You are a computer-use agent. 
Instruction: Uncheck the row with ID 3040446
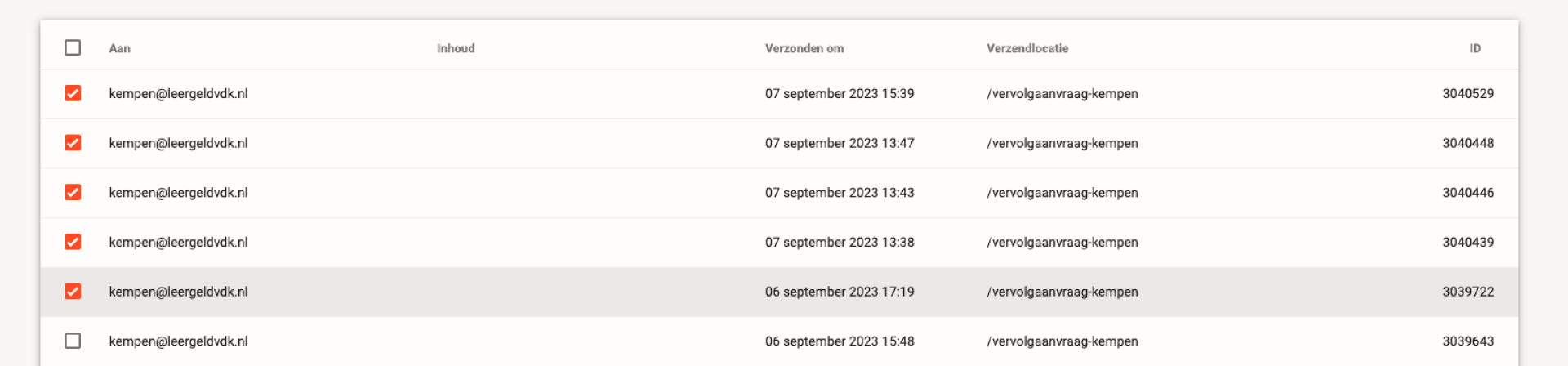pyautogui.click(x=73, y=192)
